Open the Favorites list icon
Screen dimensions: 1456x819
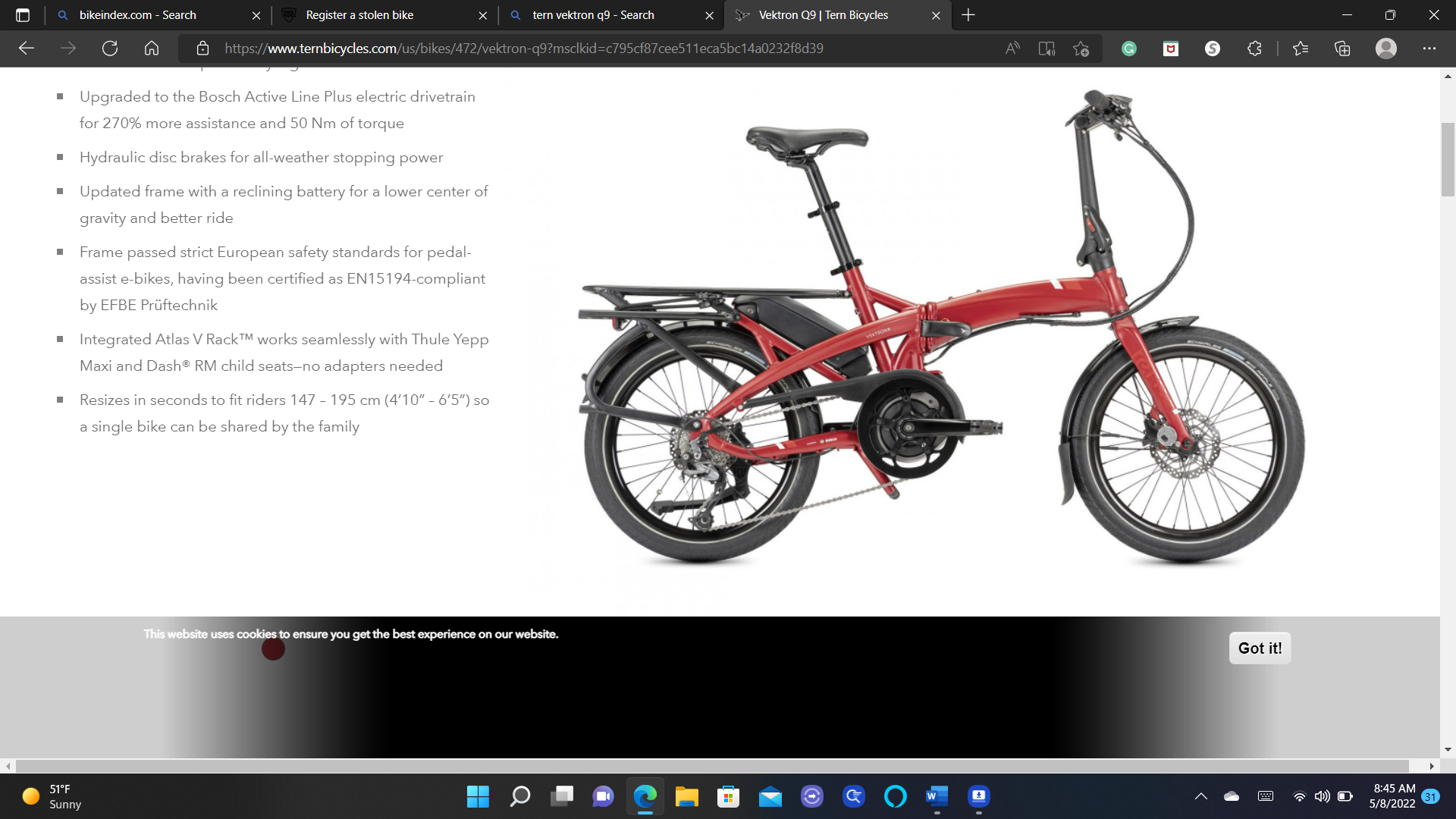point(1301,48)
